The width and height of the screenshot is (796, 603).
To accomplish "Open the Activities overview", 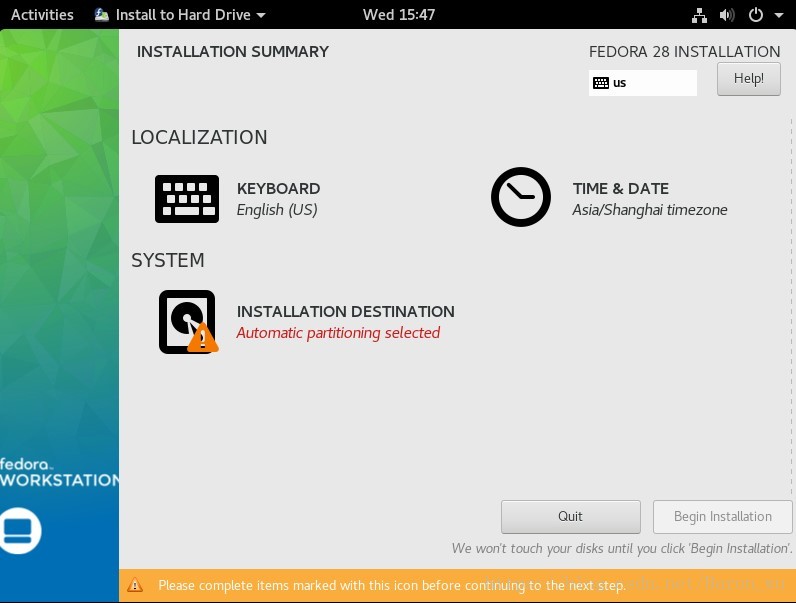I will coord(42,15).
